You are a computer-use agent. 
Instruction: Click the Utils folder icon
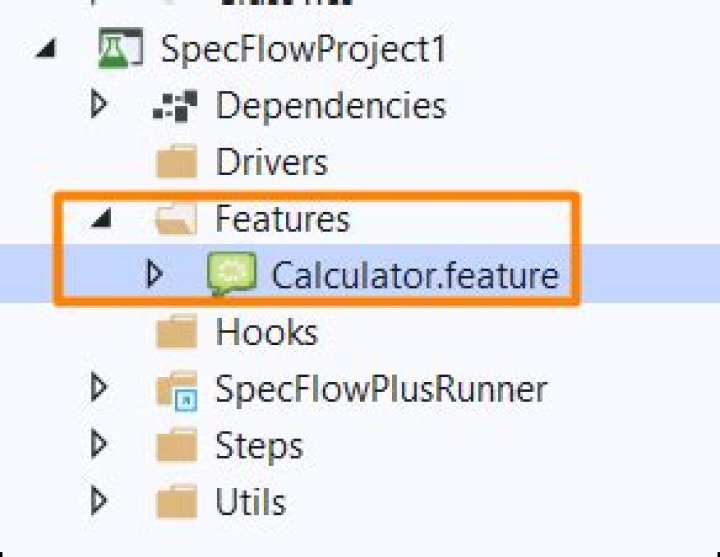coord(176,501)
